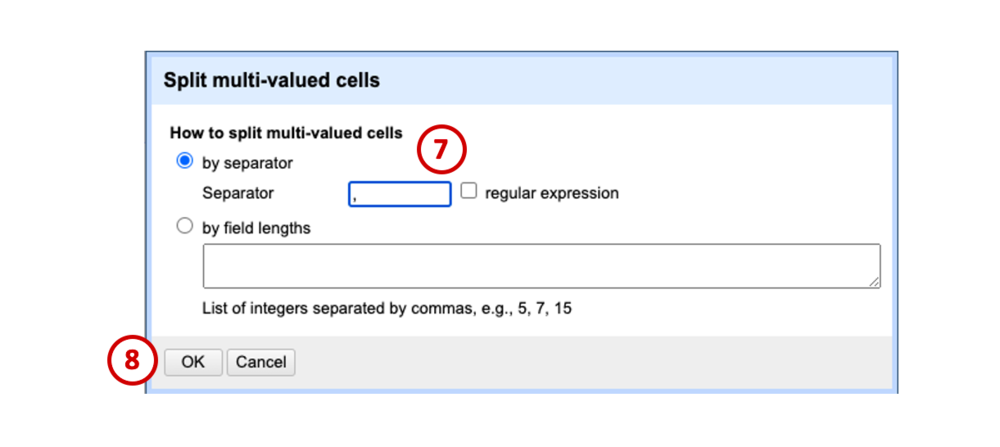Viewport: 1000px width, 447px height.
Task: Click the "How to split multi-valued cells" heading
Action: pyautogui.click(x=286, y=133)
